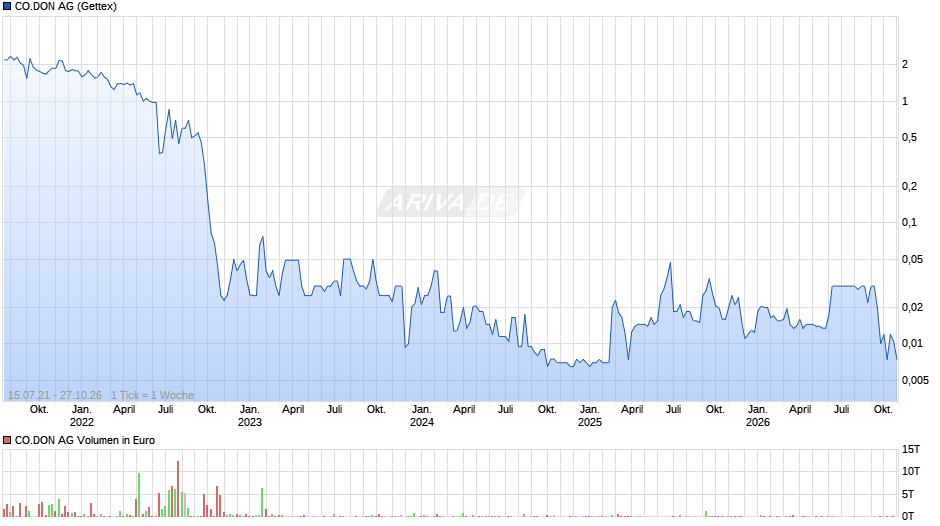Click the 'CO.DON AG Volumen in Euro' title

click(x=85, y=440)
